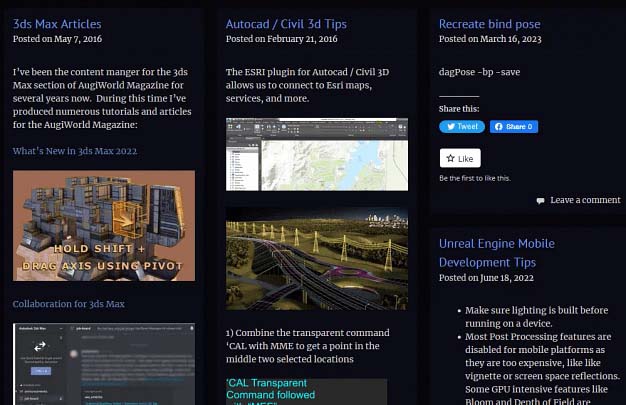Open Unreal Engine Mobile Development Tips post
The width and height of the screenshot is (626, 405).
pos(497,253)
